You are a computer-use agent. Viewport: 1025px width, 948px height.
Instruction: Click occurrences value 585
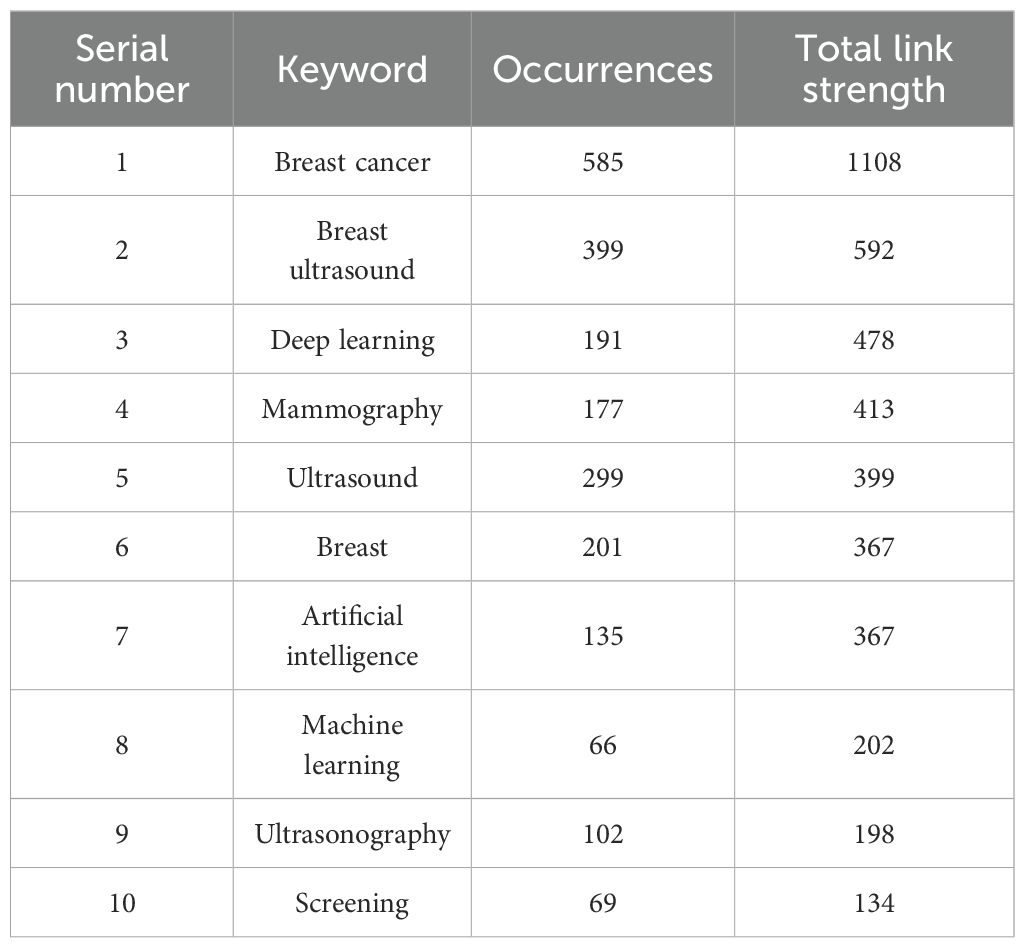tap(603, 162)
